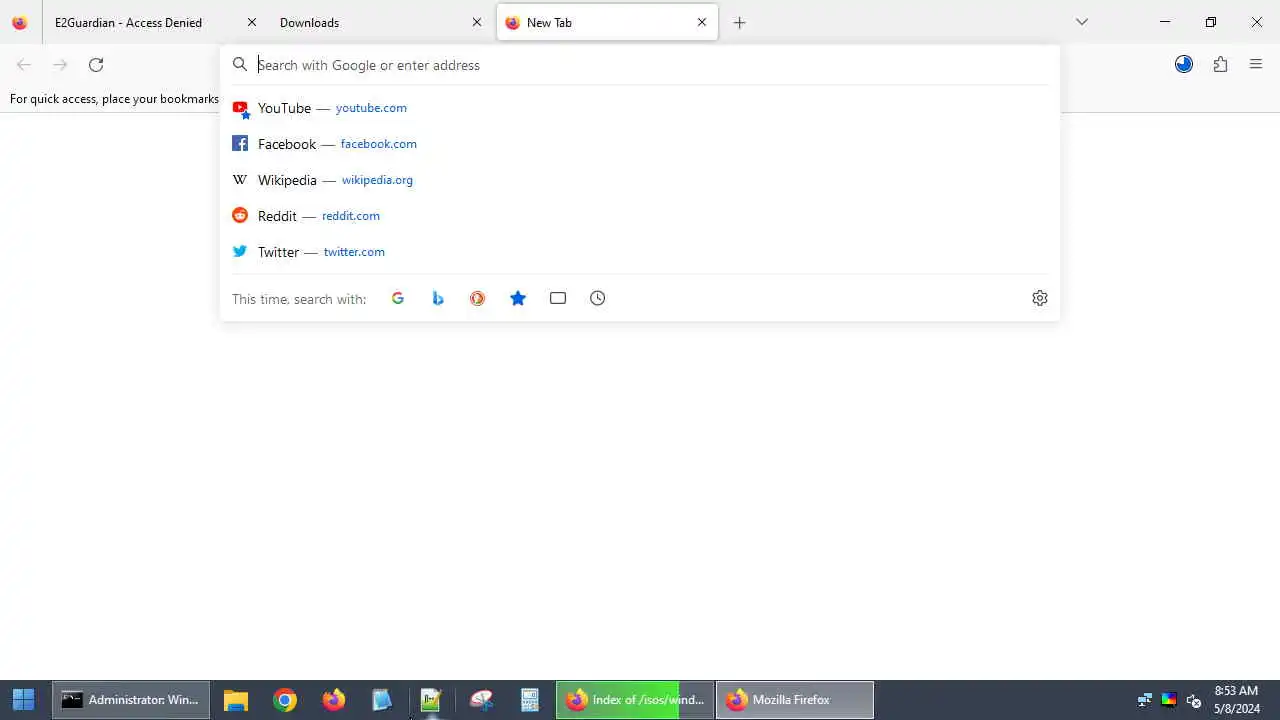
Task: Select the New Tab tab
Action: (x=607, y=22)
